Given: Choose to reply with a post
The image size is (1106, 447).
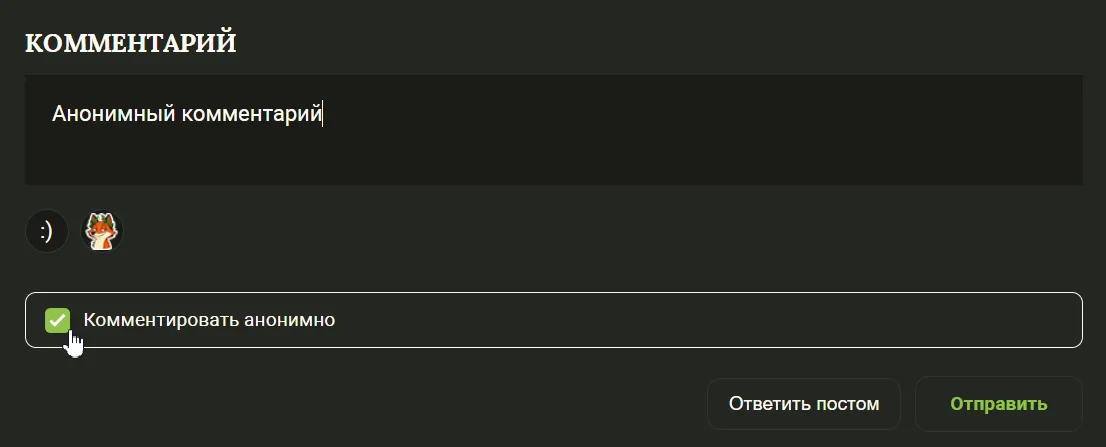Looking at the screenshot, I should point(803,404).
